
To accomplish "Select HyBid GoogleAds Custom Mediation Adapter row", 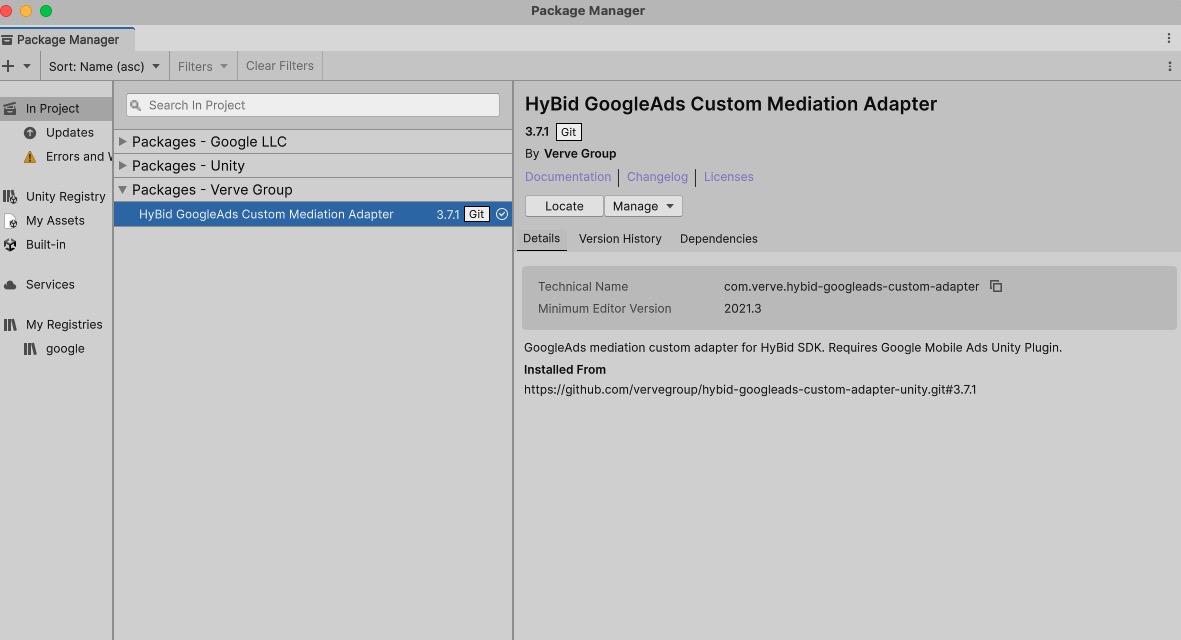I will [x=313, y=214].
